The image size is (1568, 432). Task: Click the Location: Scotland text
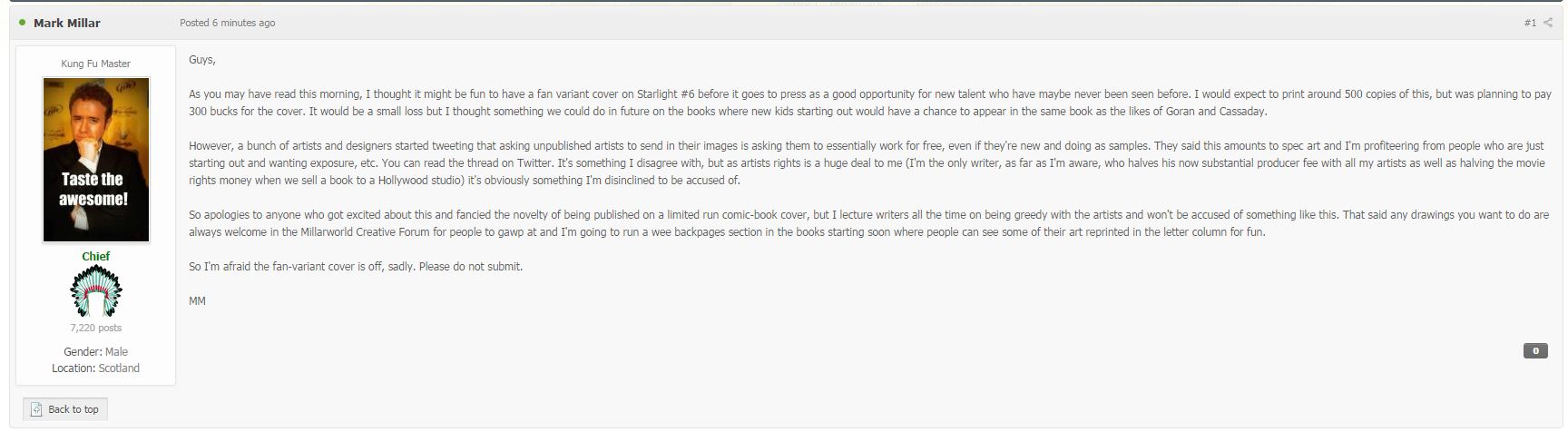96,368
